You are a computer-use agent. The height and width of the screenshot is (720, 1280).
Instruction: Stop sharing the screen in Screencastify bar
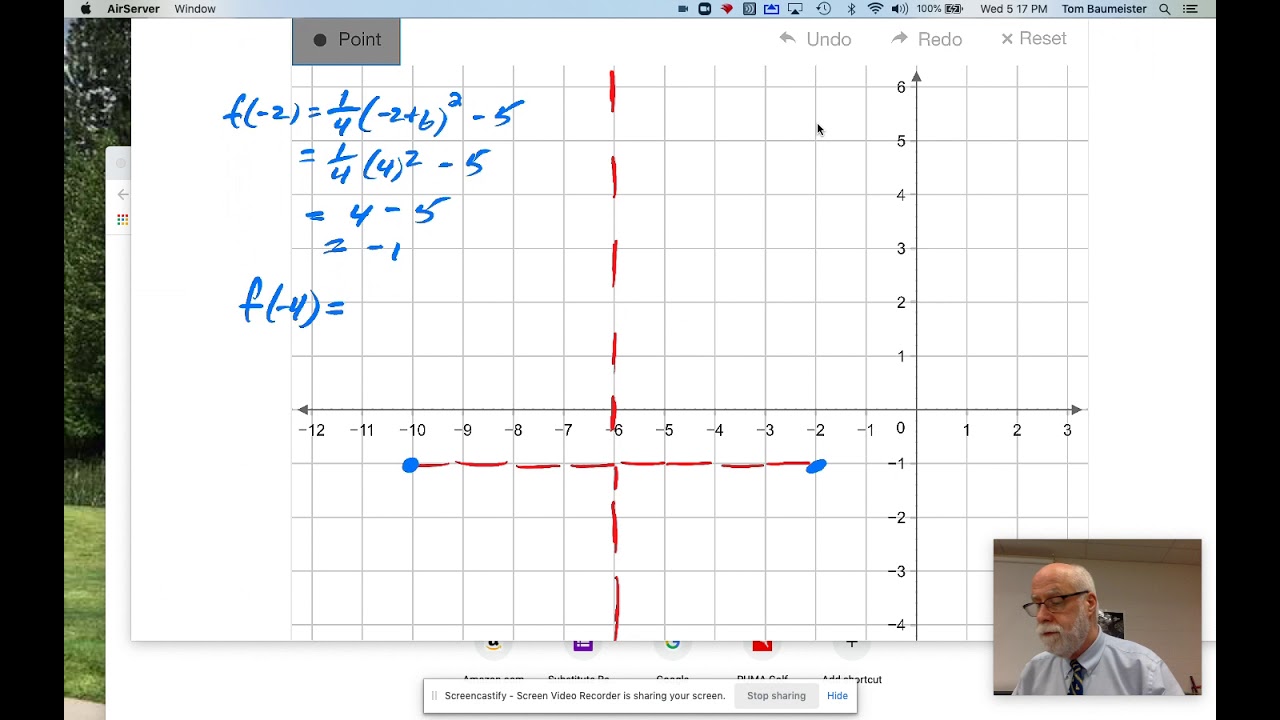click(776, 696)
